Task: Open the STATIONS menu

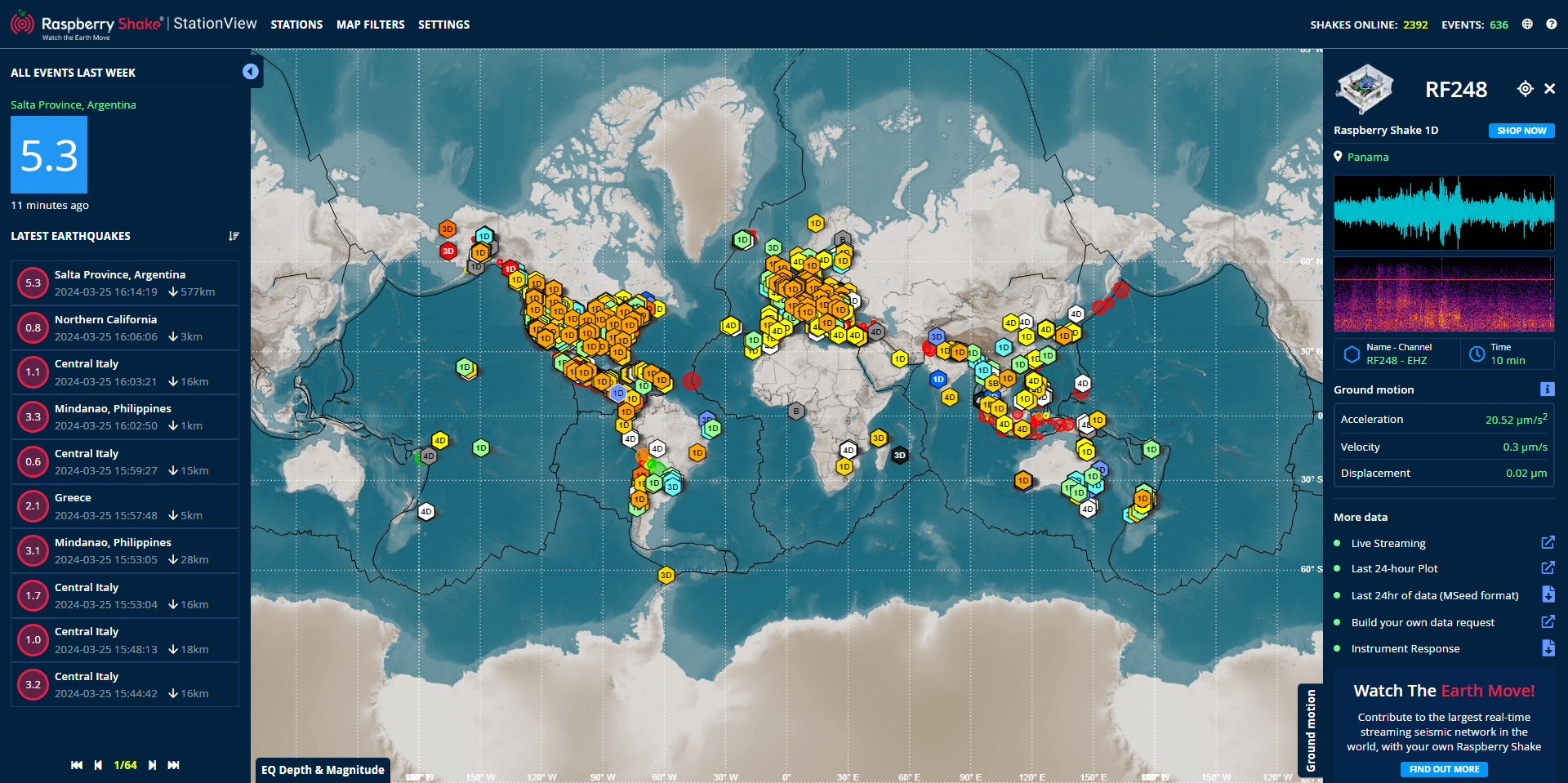Action: click(296, 24)
